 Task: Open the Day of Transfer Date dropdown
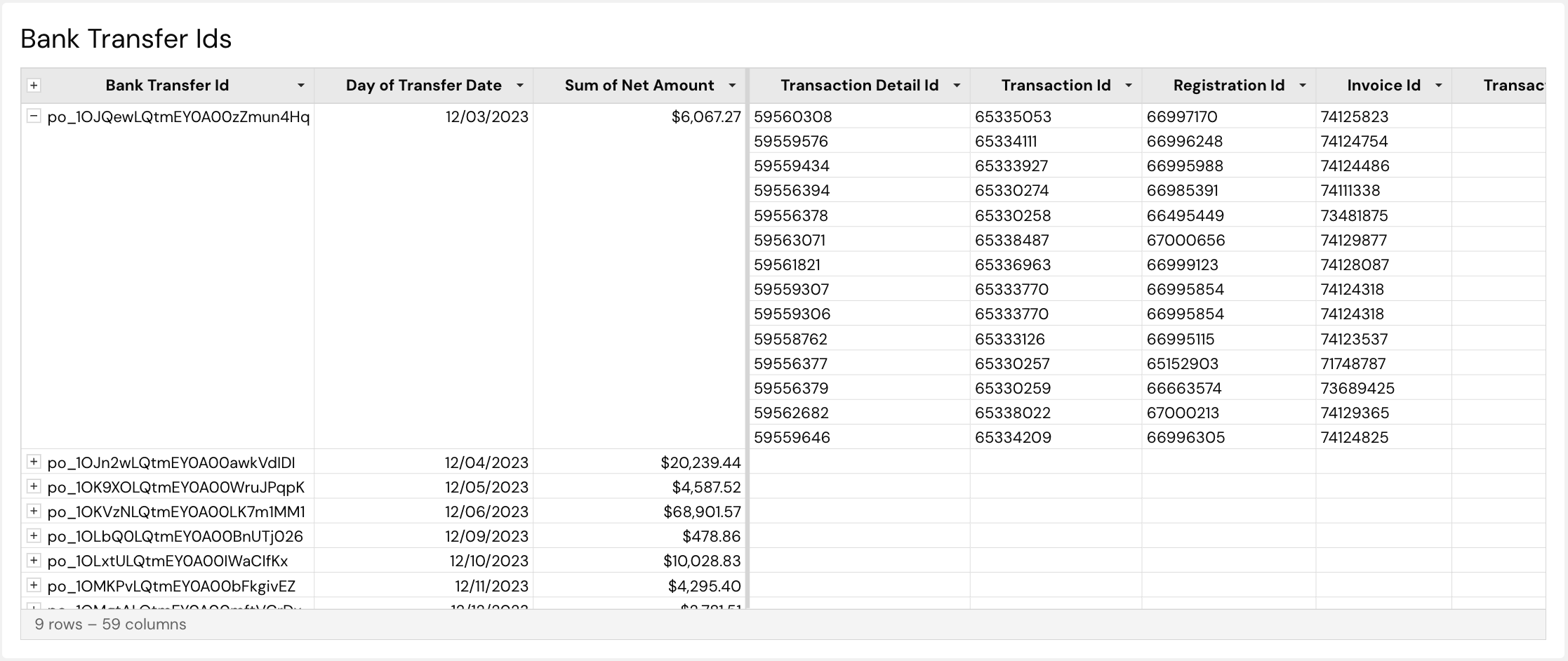click(x=519, y=85)
